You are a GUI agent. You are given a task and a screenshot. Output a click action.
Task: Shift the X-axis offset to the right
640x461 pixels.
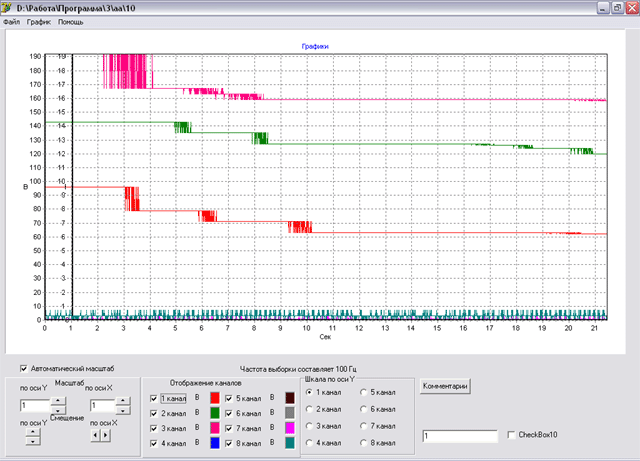105,437
